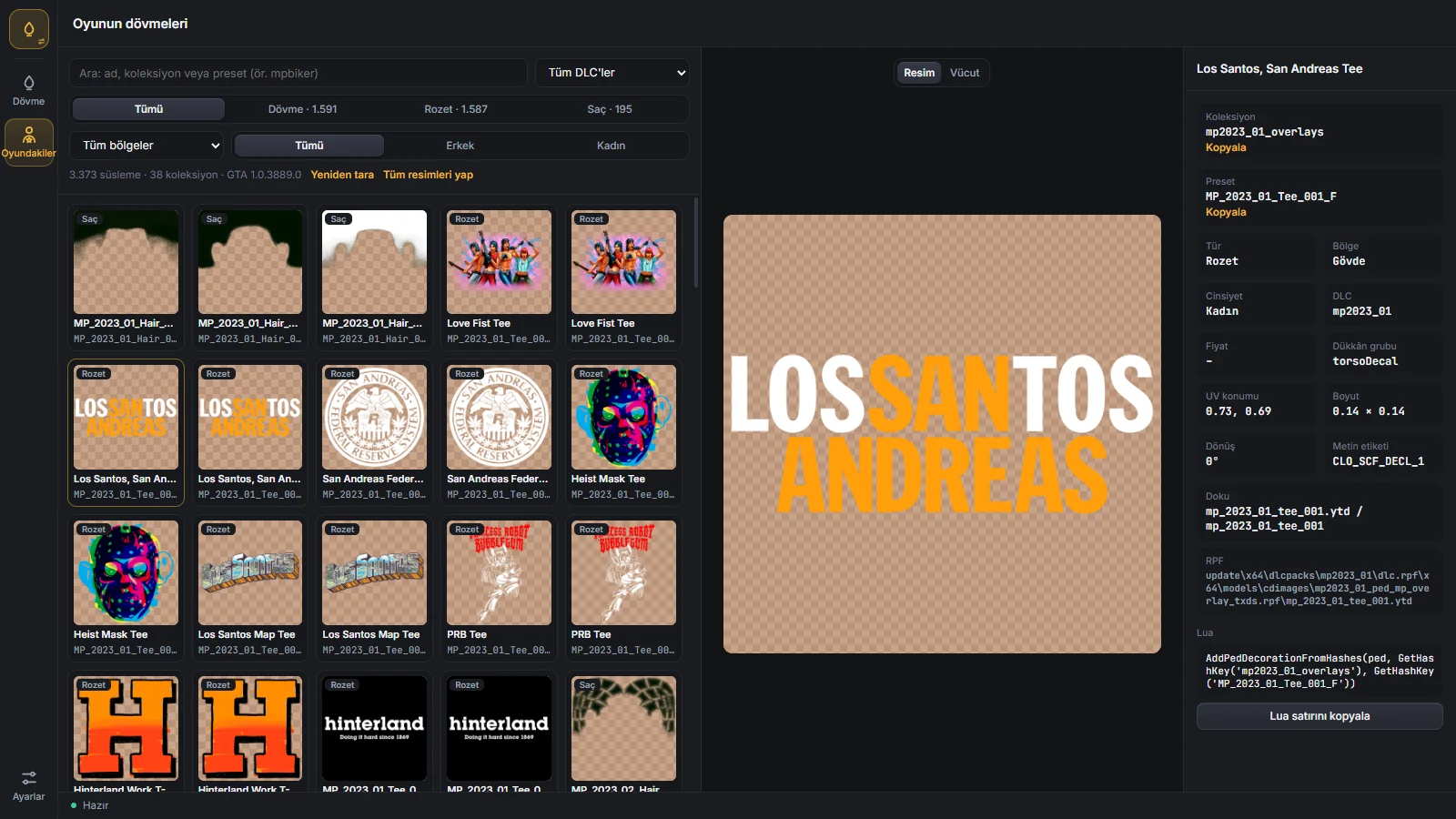Click the CLO_SCF_DECL_1 text label value
Image resolution: width=1456 pixels, height=819 pixels.
[x=1378, y=461]
